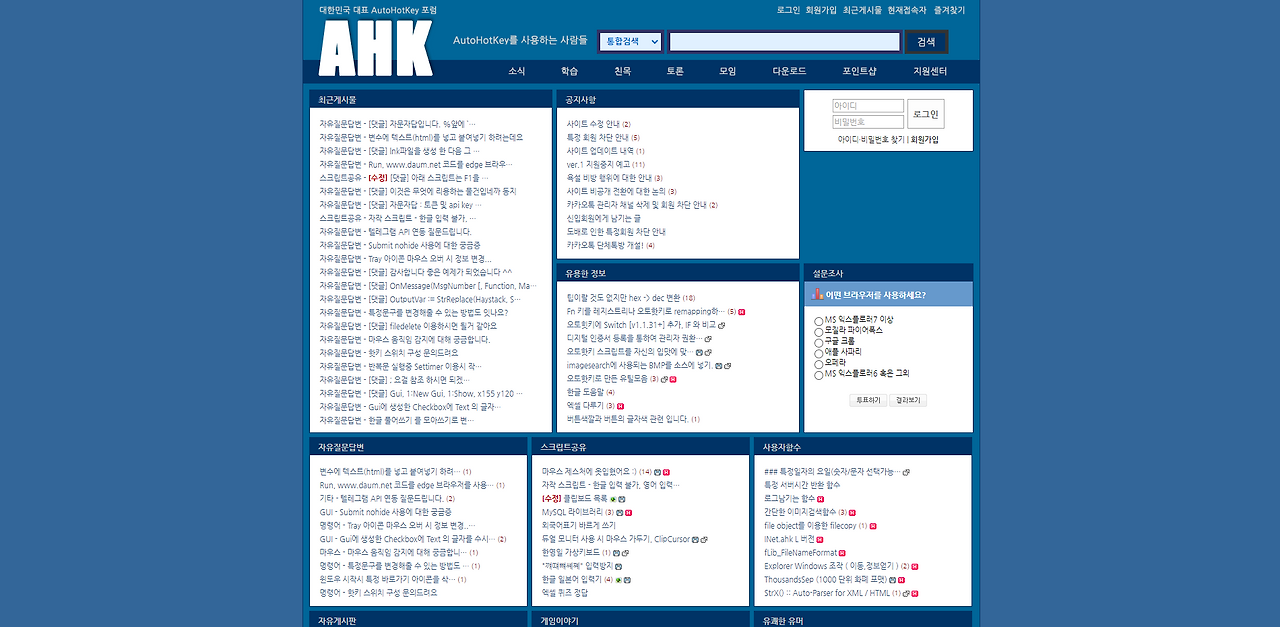Image resolution: width=1280 pixels, height=627 pixels.
Task: Go to the 지원센터 menu item
Action: (x=929, y=71)
